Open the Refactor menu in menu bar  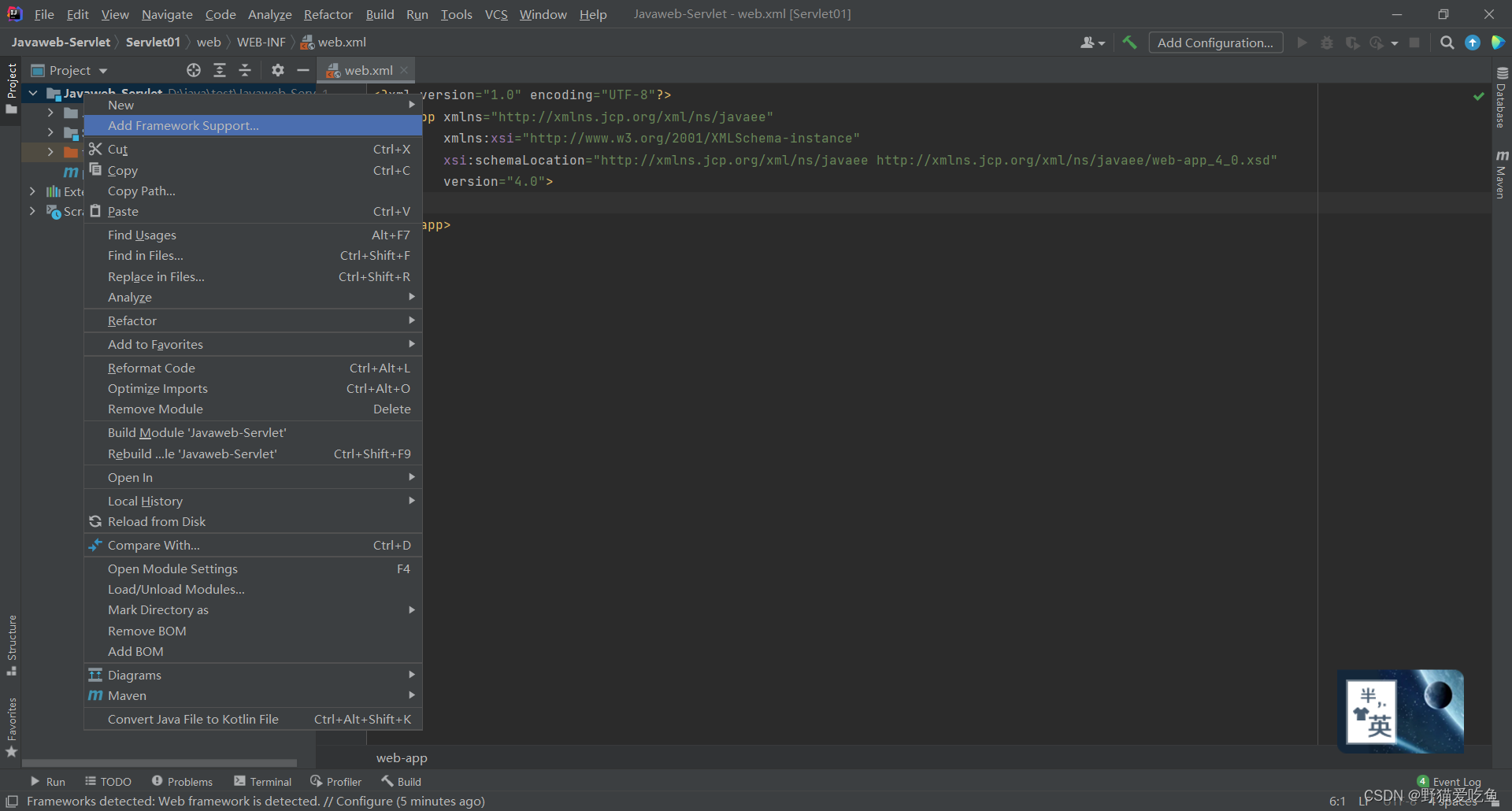pyautogui.click(x=328, y=14)
